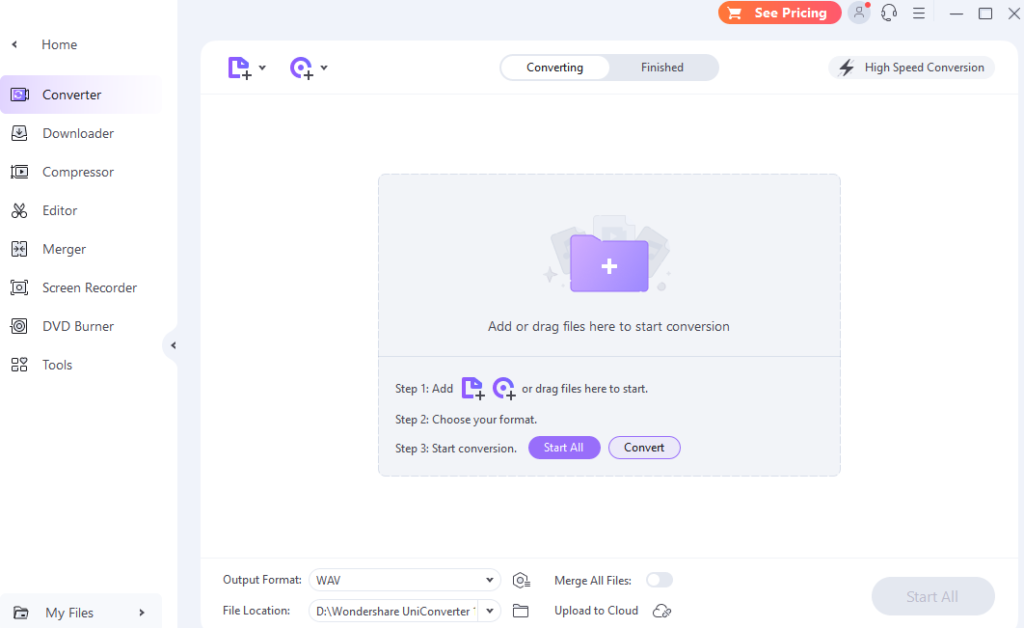The width and height of the screenshot is (1024, 628).
Task: Open the hamburger main menu icon
Action: (918, 13)
